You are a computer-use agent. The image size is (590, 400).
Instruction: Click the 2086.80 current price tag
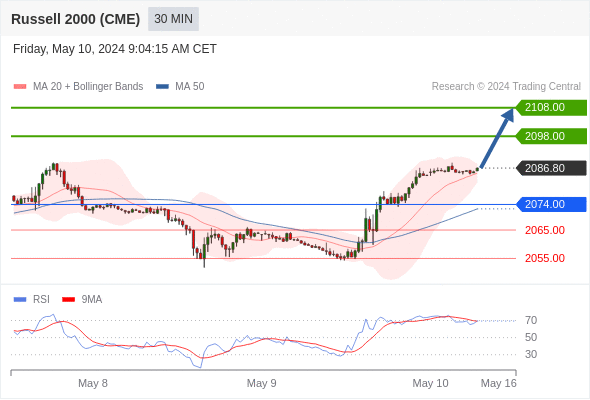point(551,168)
